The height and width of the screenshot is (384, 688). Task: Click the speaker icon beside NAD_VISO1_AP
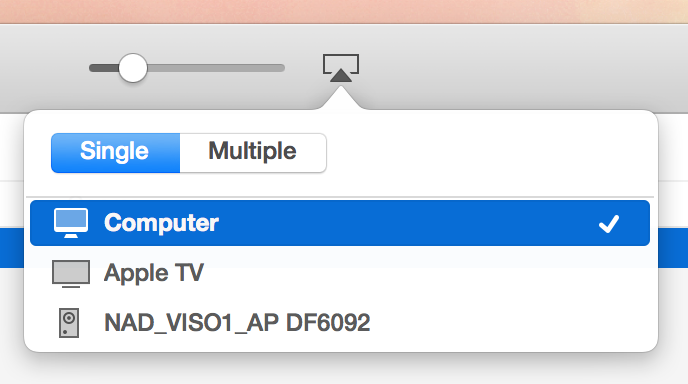[x=69, y=323]
